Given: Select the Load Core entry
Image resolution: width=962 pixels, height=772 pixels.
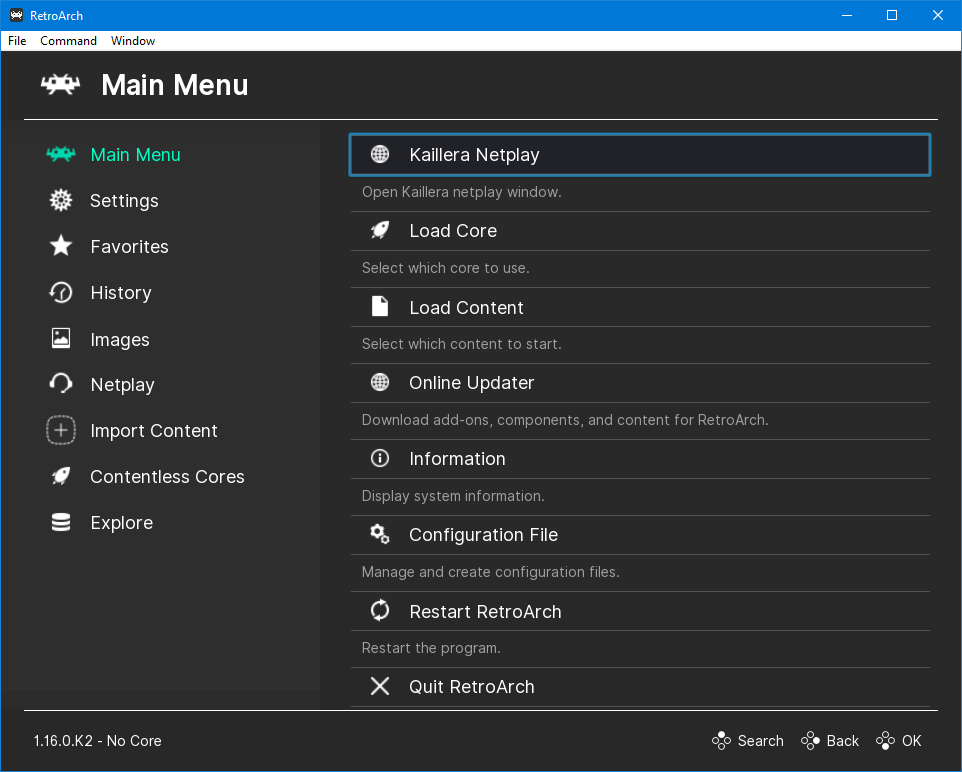Looking at the screenshot, I should click(640, 231).
